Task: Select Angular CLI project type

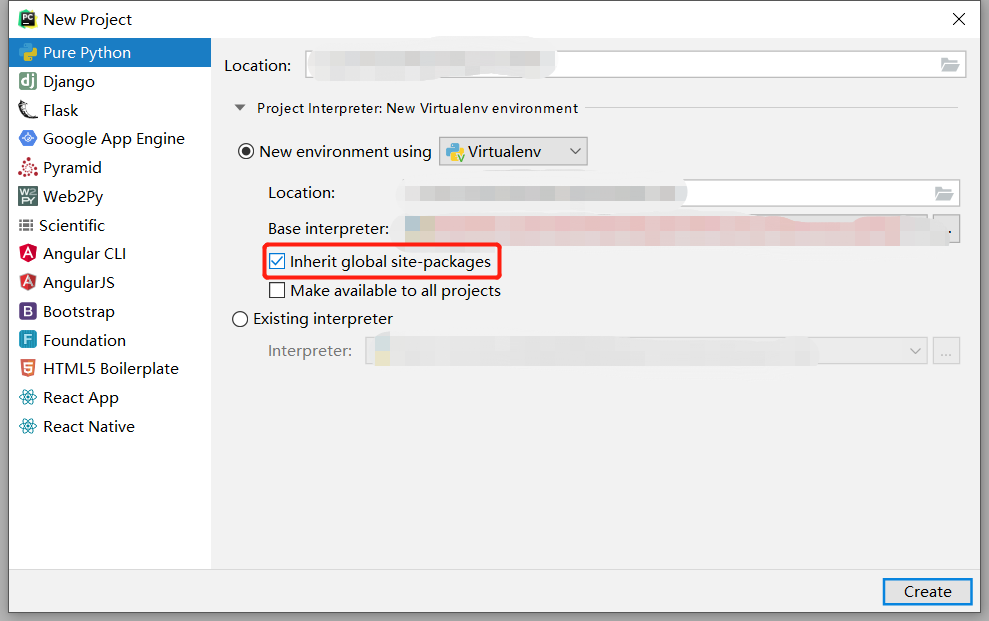Action: [110, 253]
